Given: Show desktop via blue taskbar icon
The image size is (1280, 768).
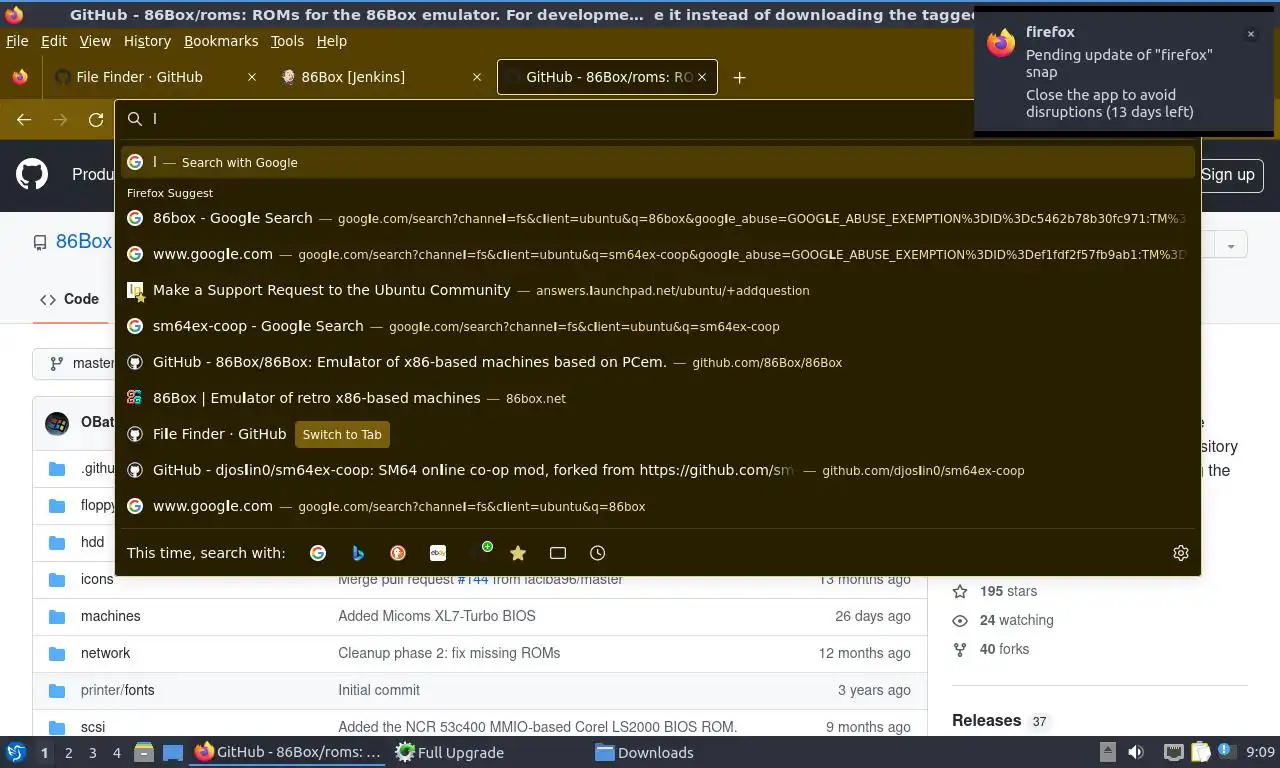Looking at the screenshot, I should tap(173, 752).
